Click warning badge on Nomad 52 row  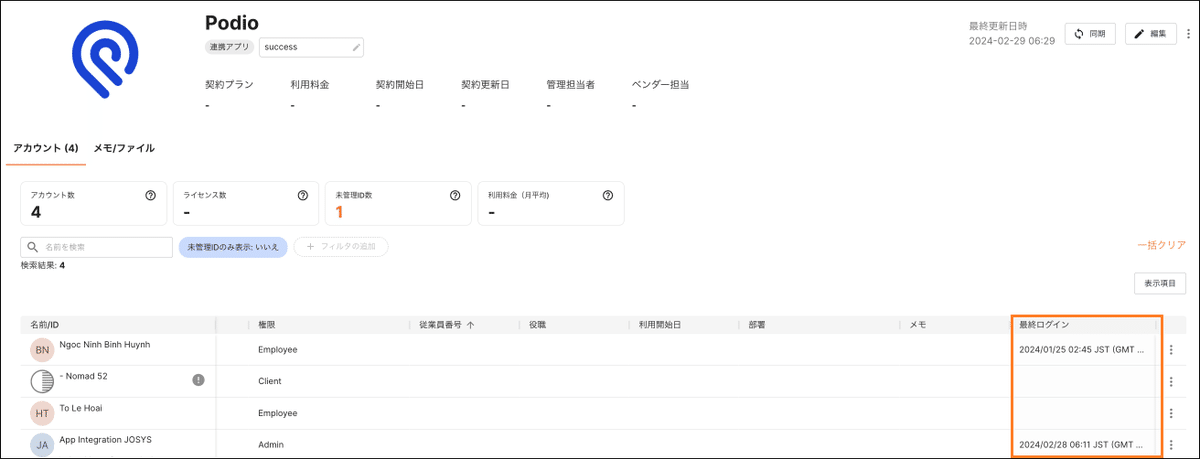[198, 380]
